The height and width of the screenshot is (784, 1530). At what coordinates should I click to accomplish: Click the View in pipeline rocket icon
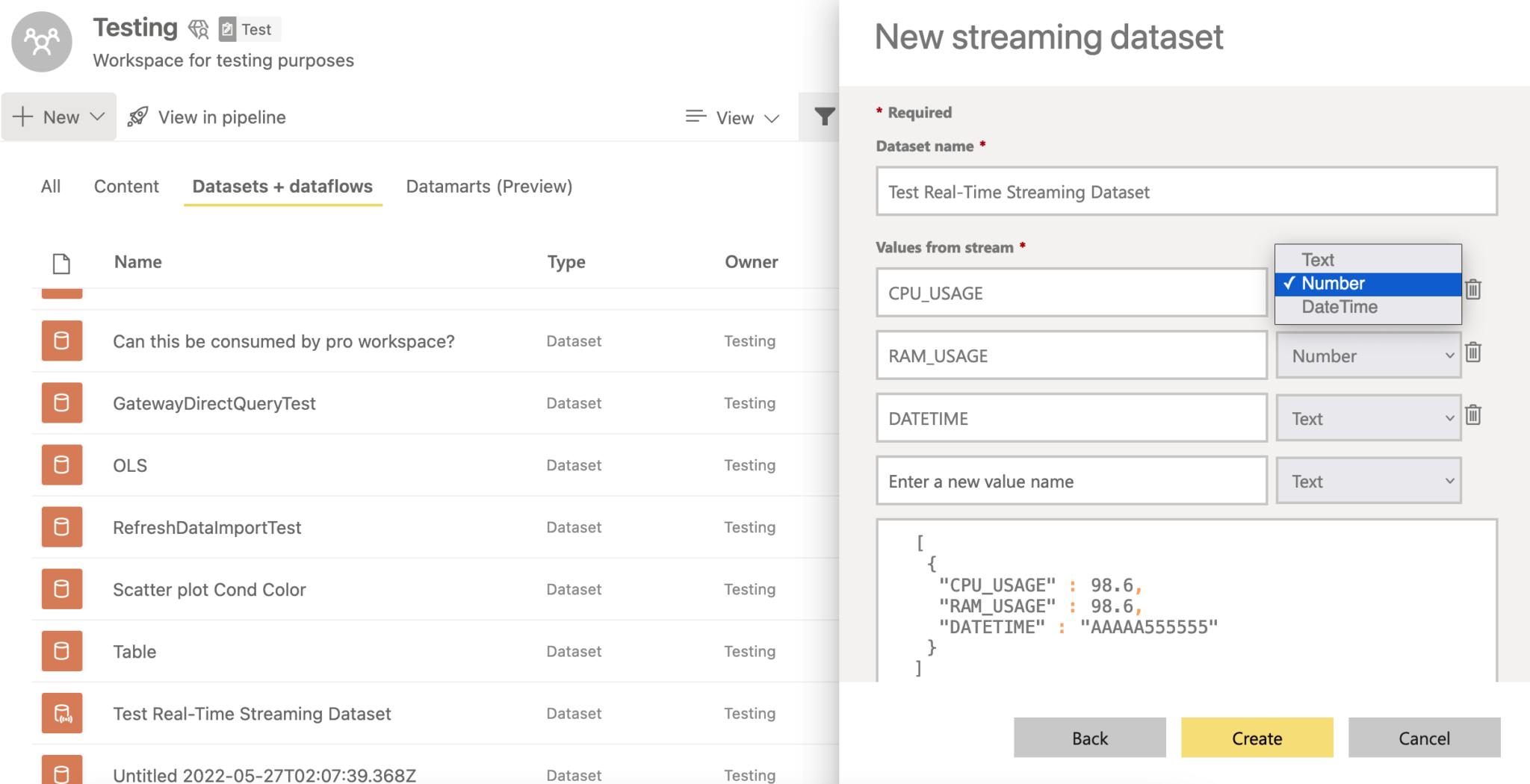coord(137,116)
